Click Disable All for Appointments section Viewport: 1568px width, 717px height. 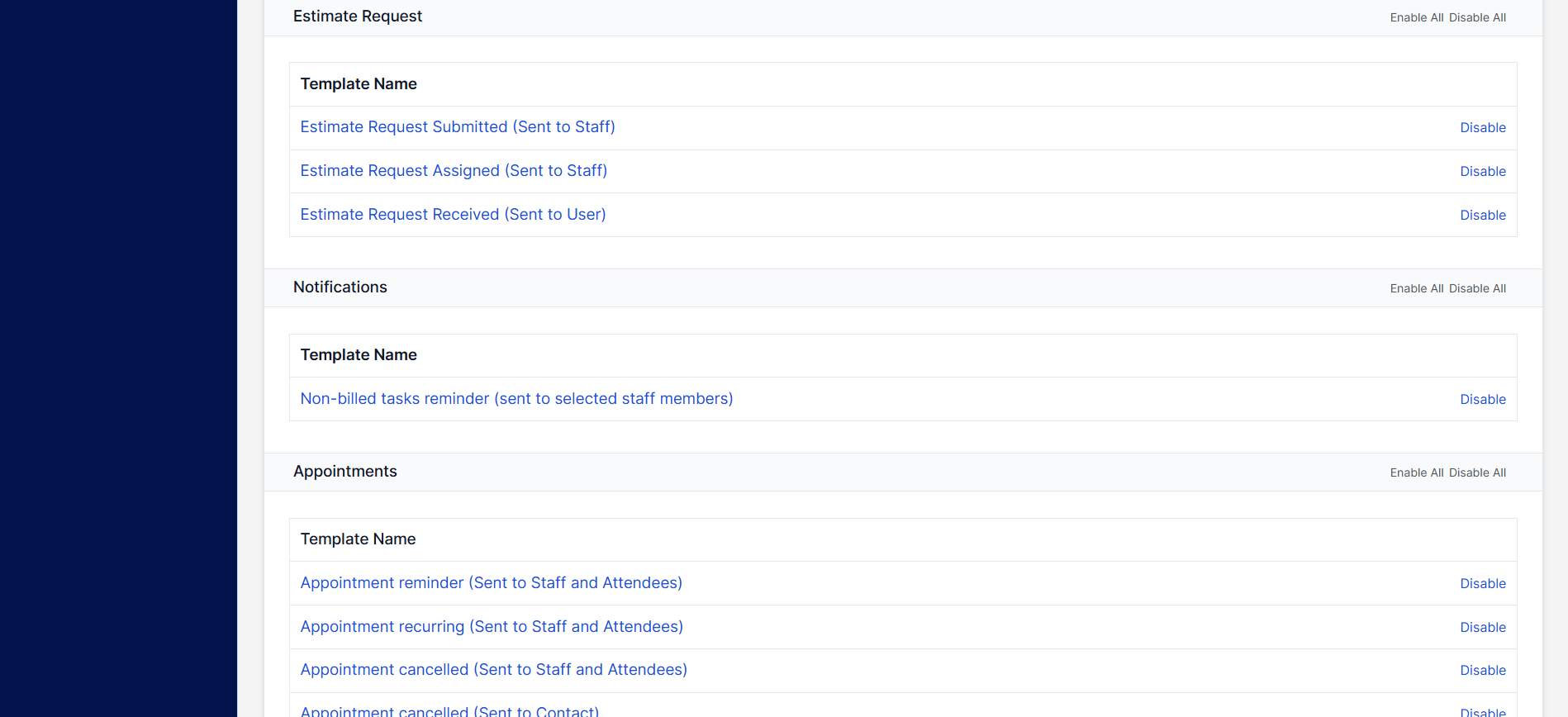point(1477,472)
